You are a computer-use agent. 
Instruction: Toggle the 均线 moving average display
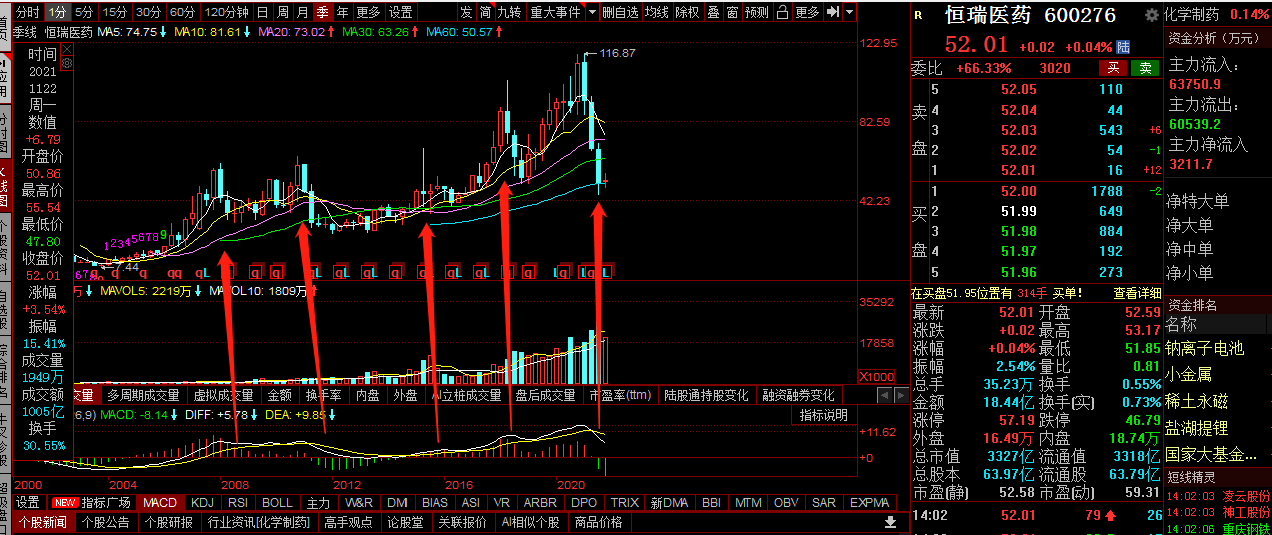(x=656, y=12)
